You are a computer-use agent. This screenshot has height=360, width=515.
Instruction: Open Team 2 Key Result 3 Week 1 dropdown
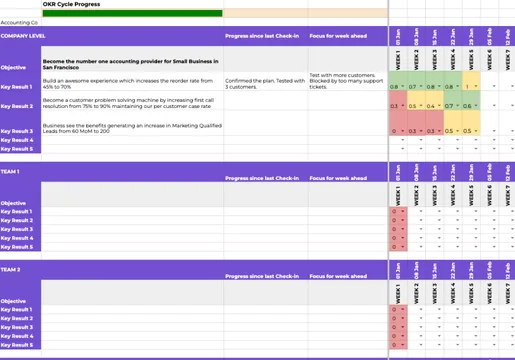[403, 327]
